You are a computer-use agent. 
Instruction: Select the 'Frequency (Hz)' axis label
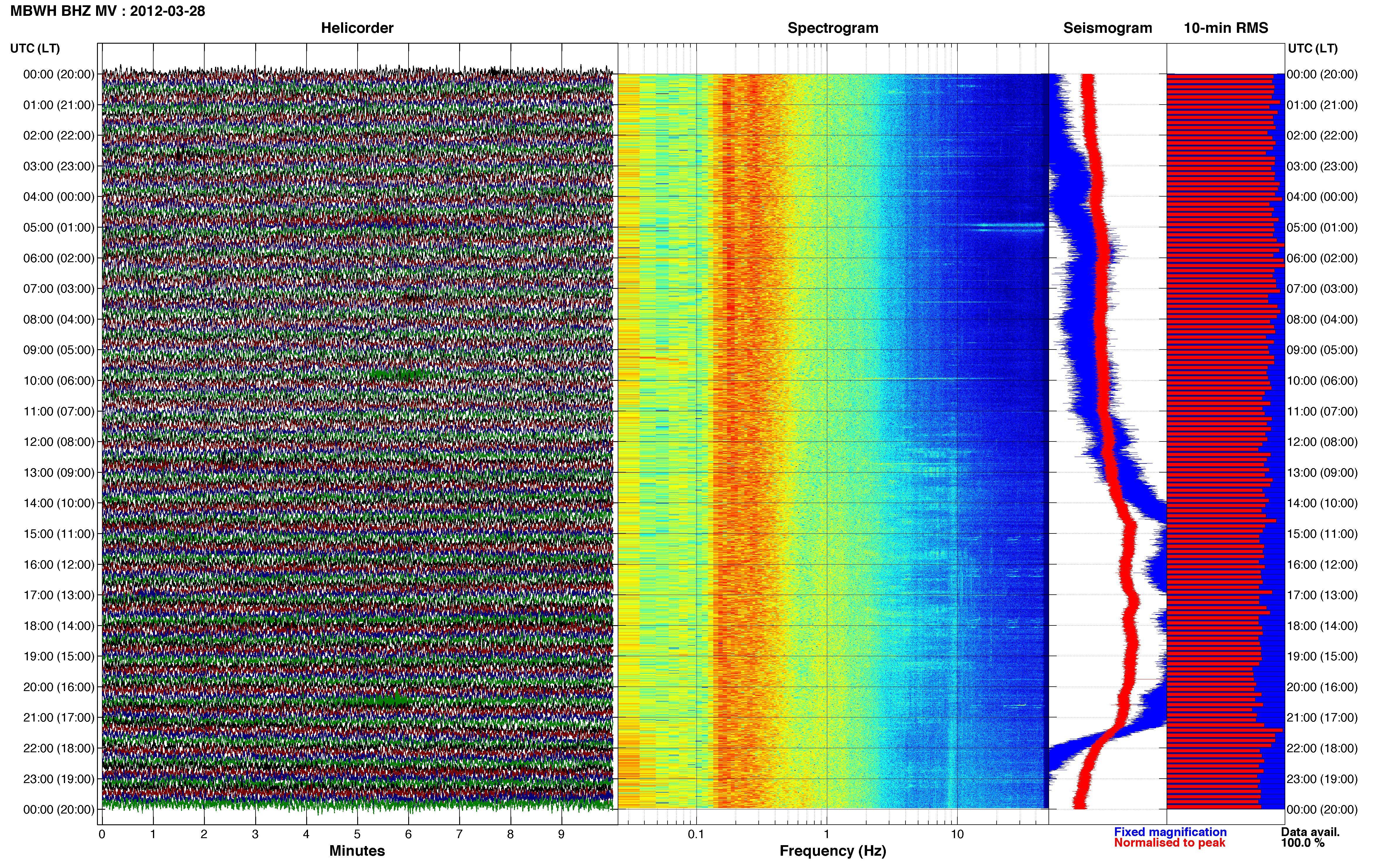tap(833, 851)
